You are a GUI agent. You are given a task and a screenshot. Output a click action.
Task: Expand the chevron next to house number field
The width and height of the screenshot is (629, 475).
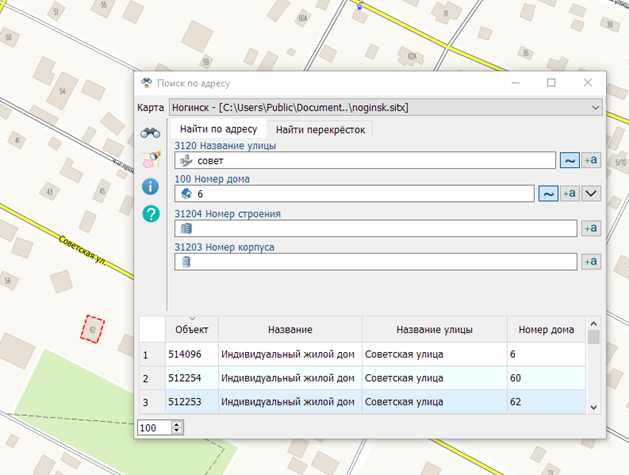coord(590,194)
